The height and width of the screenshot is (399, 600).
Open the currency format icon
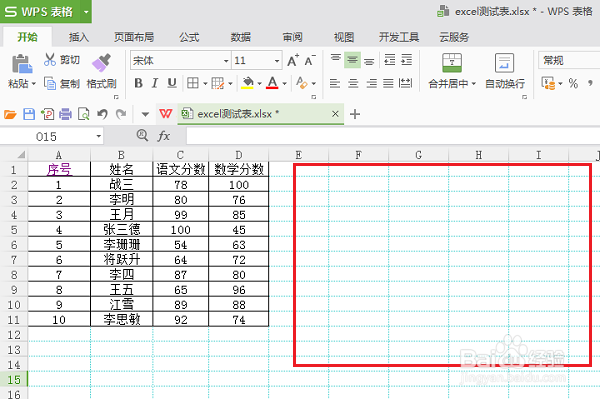[548, 83]
